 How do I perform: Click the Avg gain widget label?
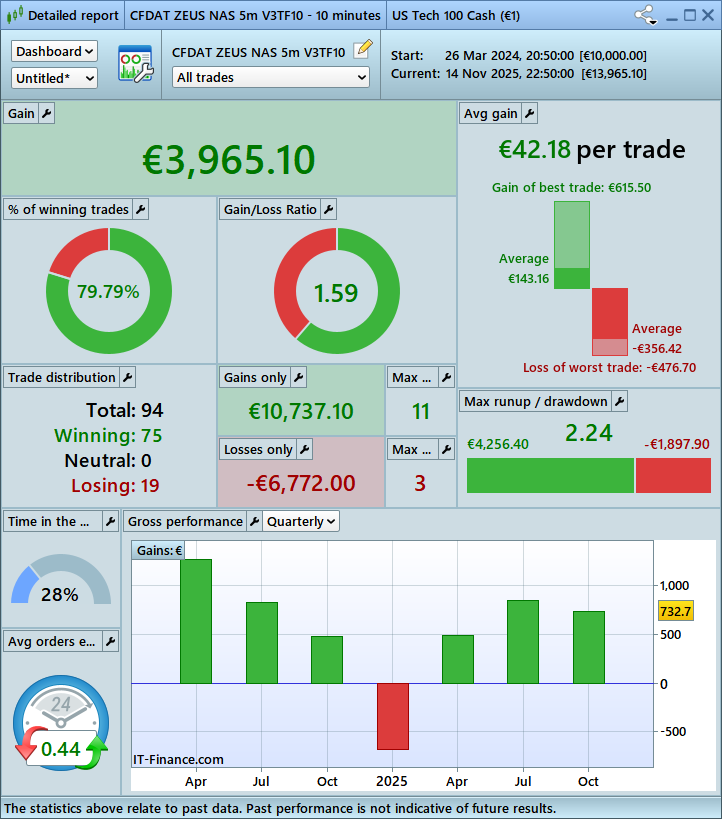tap(491, 113)
